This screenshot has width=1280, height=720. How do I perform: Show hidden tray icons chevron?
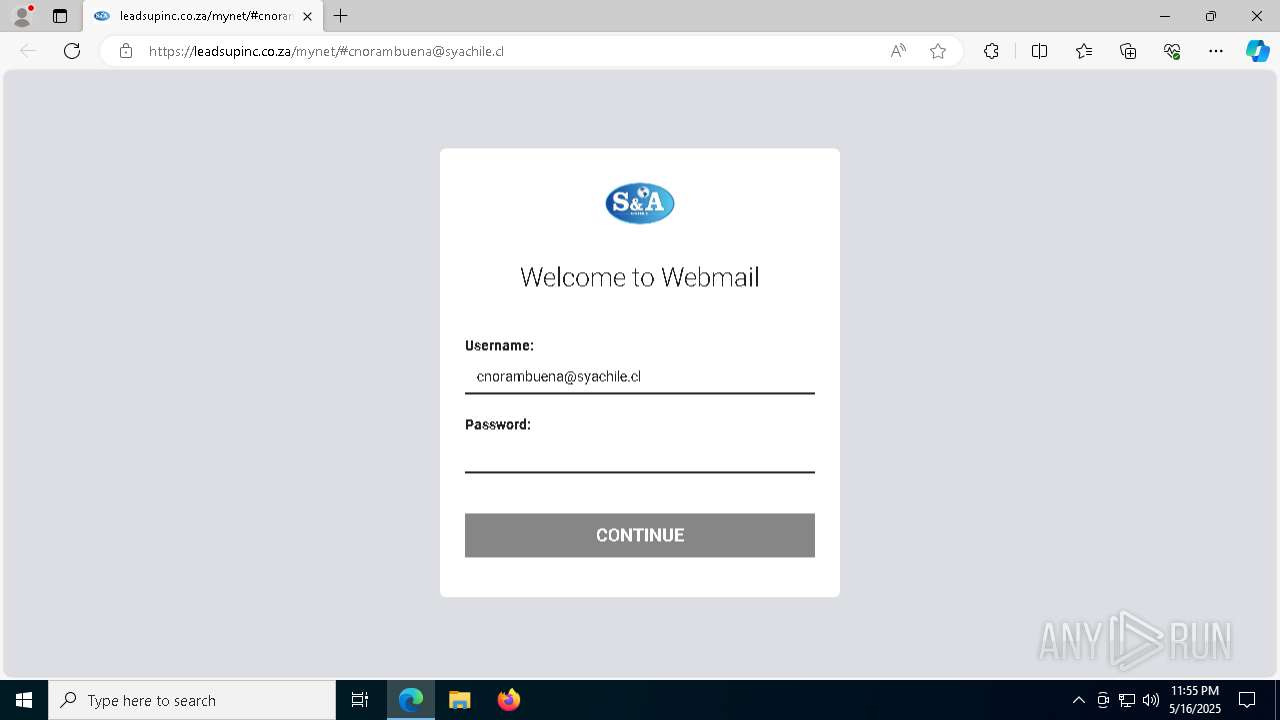click(x=1078, y=700)
